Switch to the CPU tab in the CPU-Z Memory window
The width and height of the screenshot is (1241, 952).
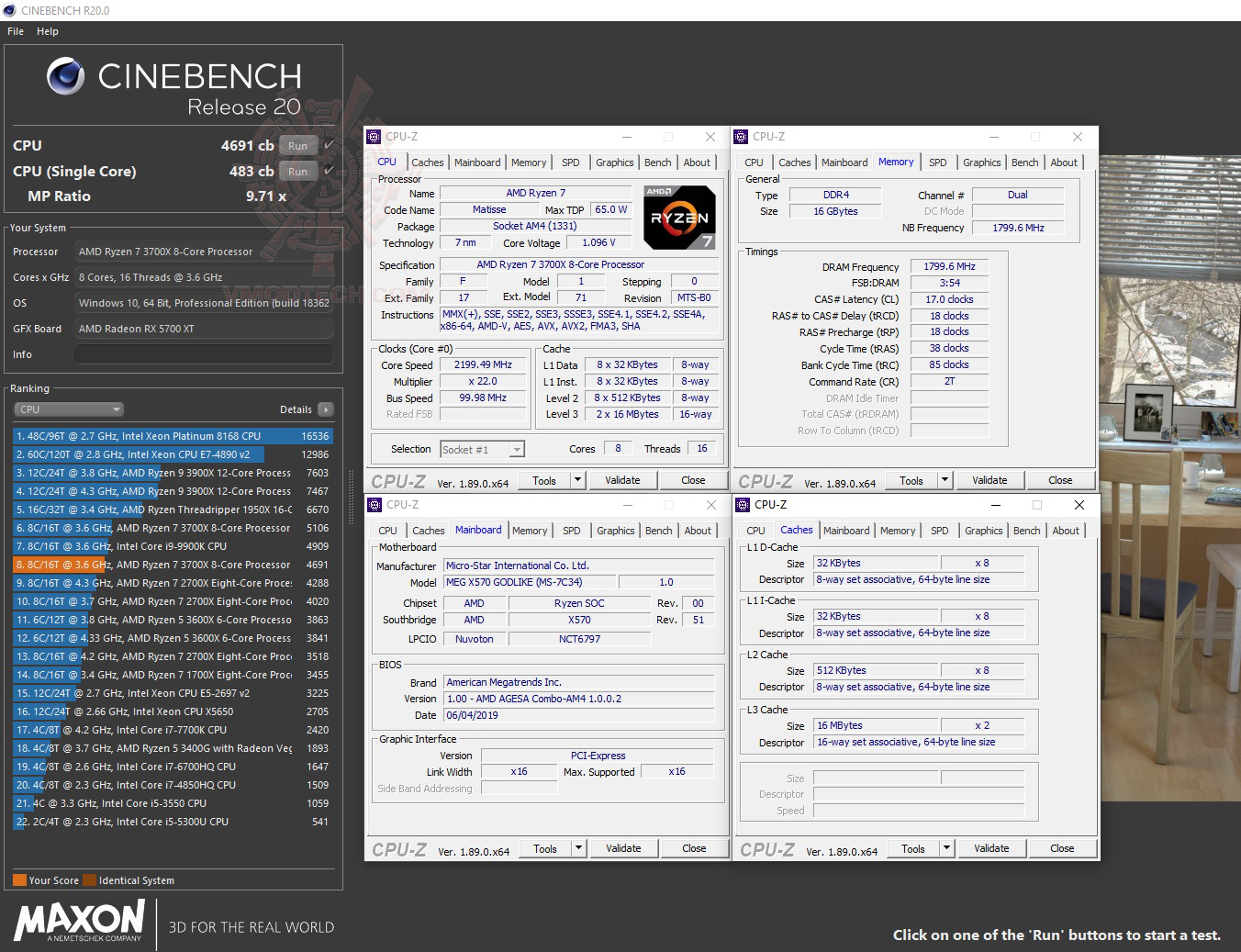click(754, 162)
